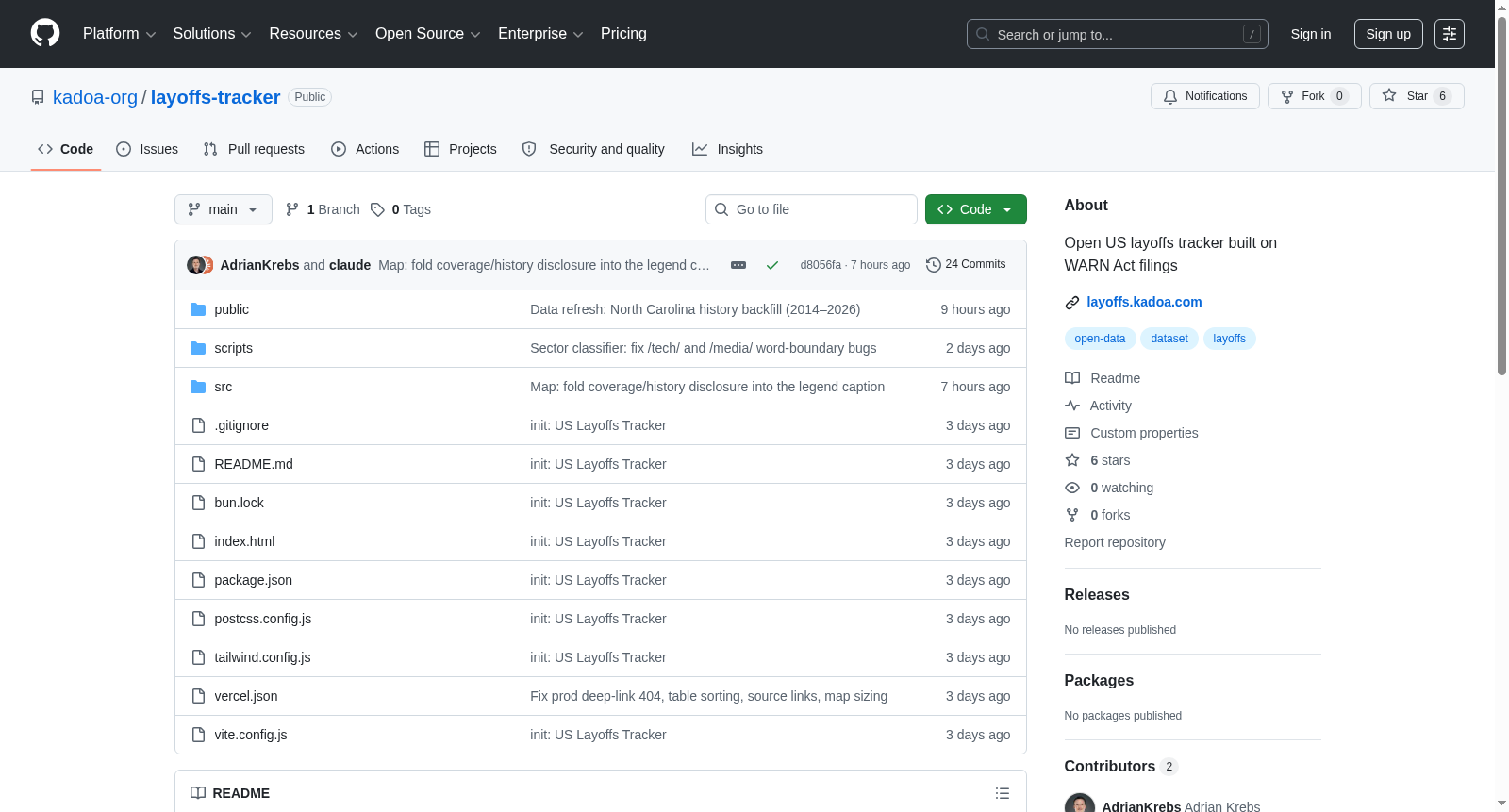View the green commit status checkmark
This screenshot has height=812, width=1509.
tap(772, 265)
